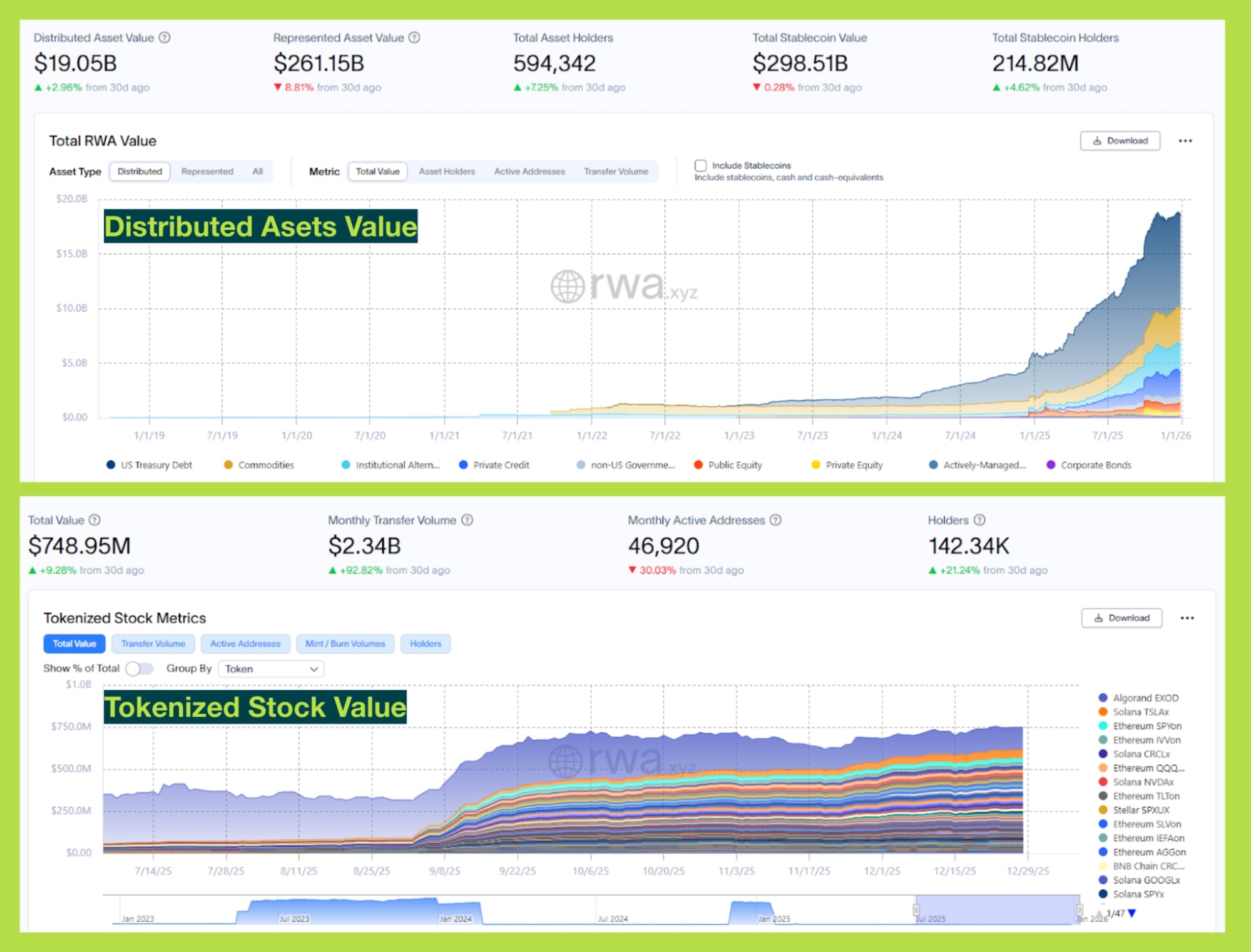Click Total Value help icon

pyautogui.click(x=94, y=520)
